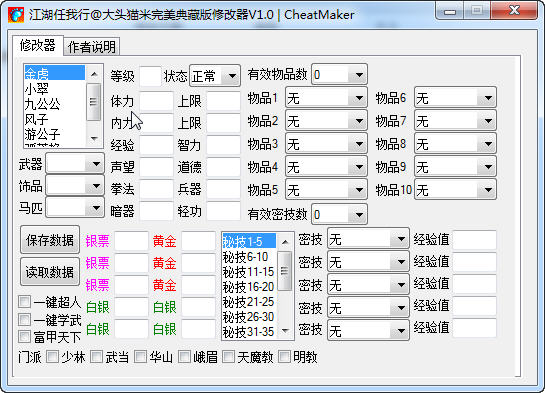545x393 pixels.
Task: Open the 物品1 dropdown
Action: (326, 98)
